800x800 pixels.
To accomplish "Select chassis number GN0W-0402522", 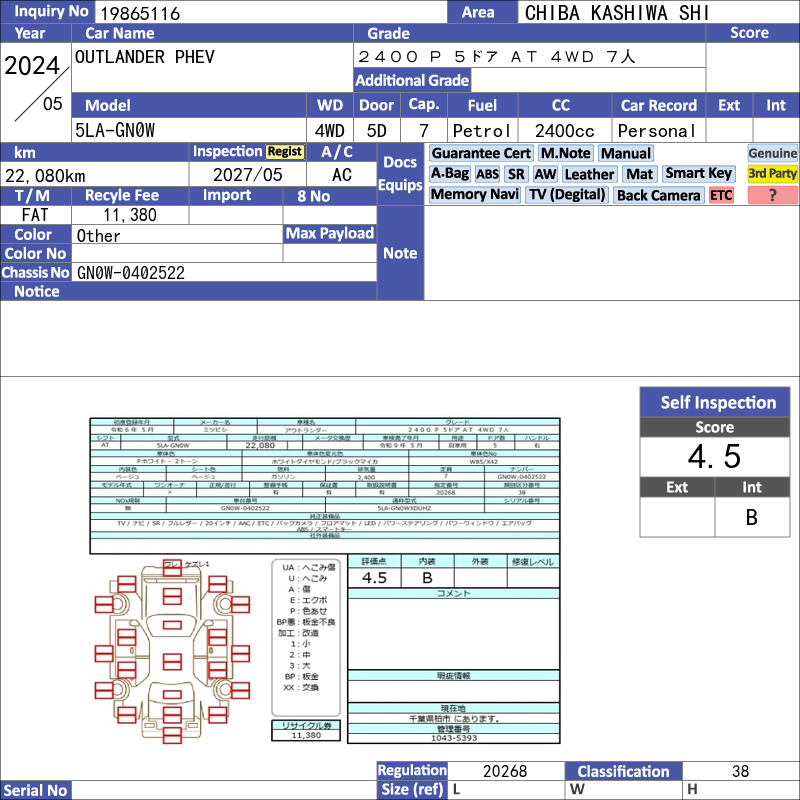I will point(131,272).
